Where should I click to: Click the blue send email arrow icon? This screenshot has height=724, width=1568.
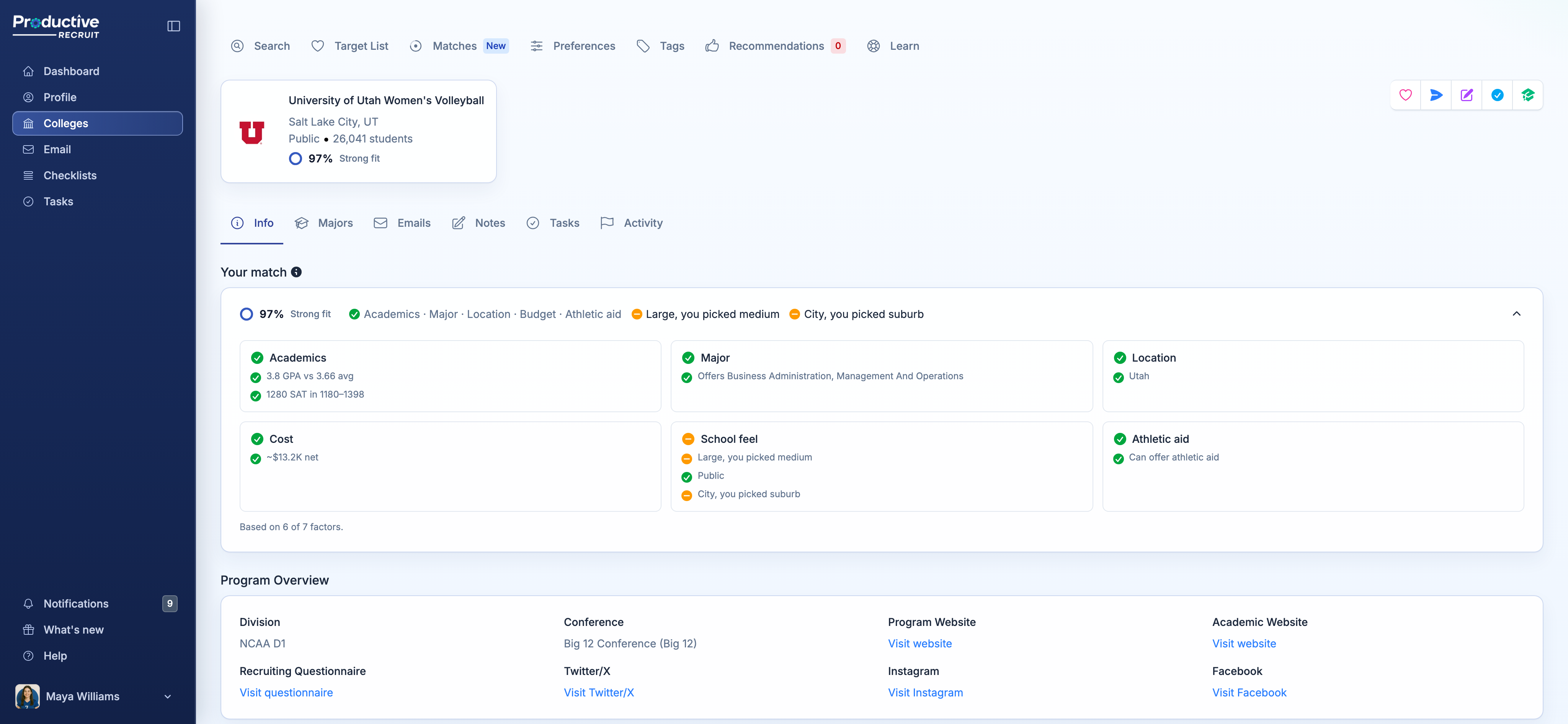click(x=1436, y=95)
